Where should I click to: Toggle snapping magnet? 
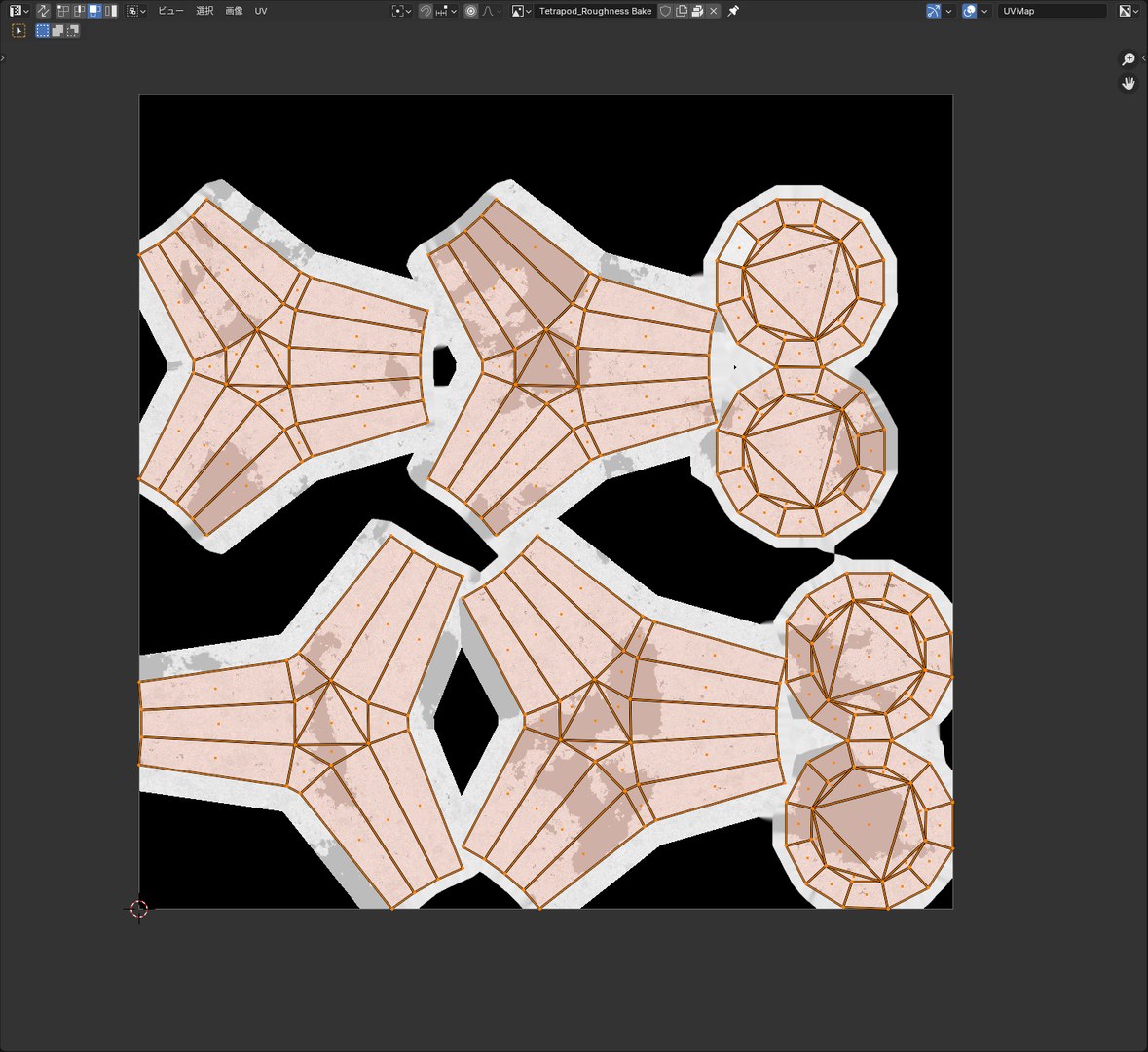click(x=426, y=11)
